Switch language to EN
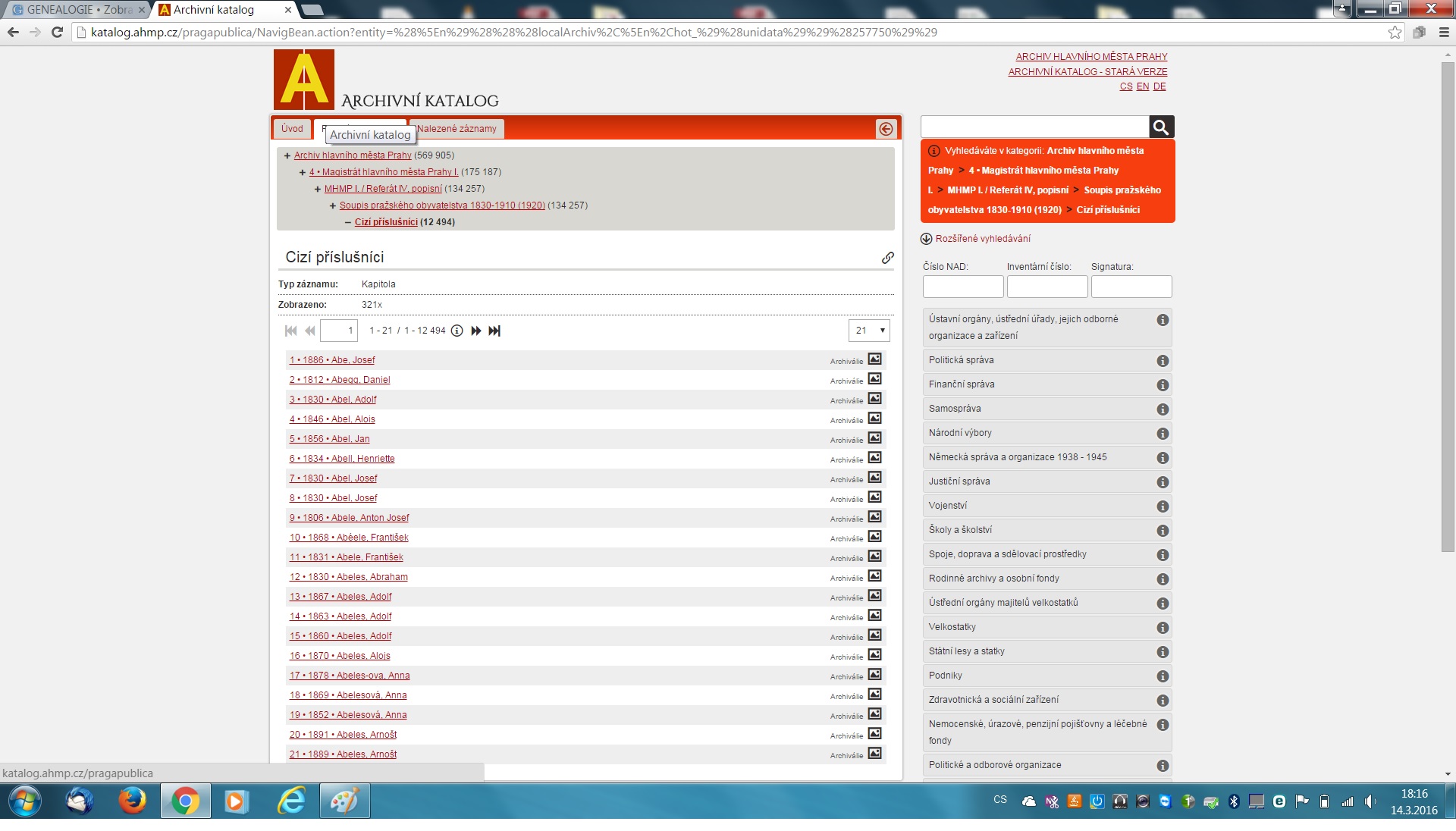Screen dimensions: 1456x831 (x=1142, y=86)
